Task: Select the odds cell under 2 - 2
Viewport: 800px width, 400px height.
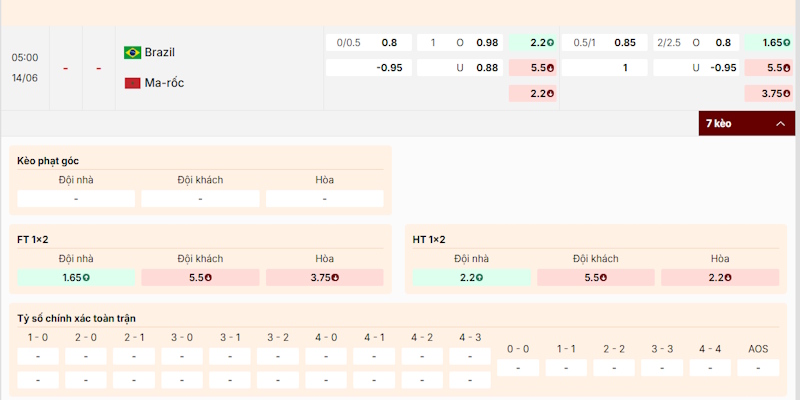Action: (614, 368)
